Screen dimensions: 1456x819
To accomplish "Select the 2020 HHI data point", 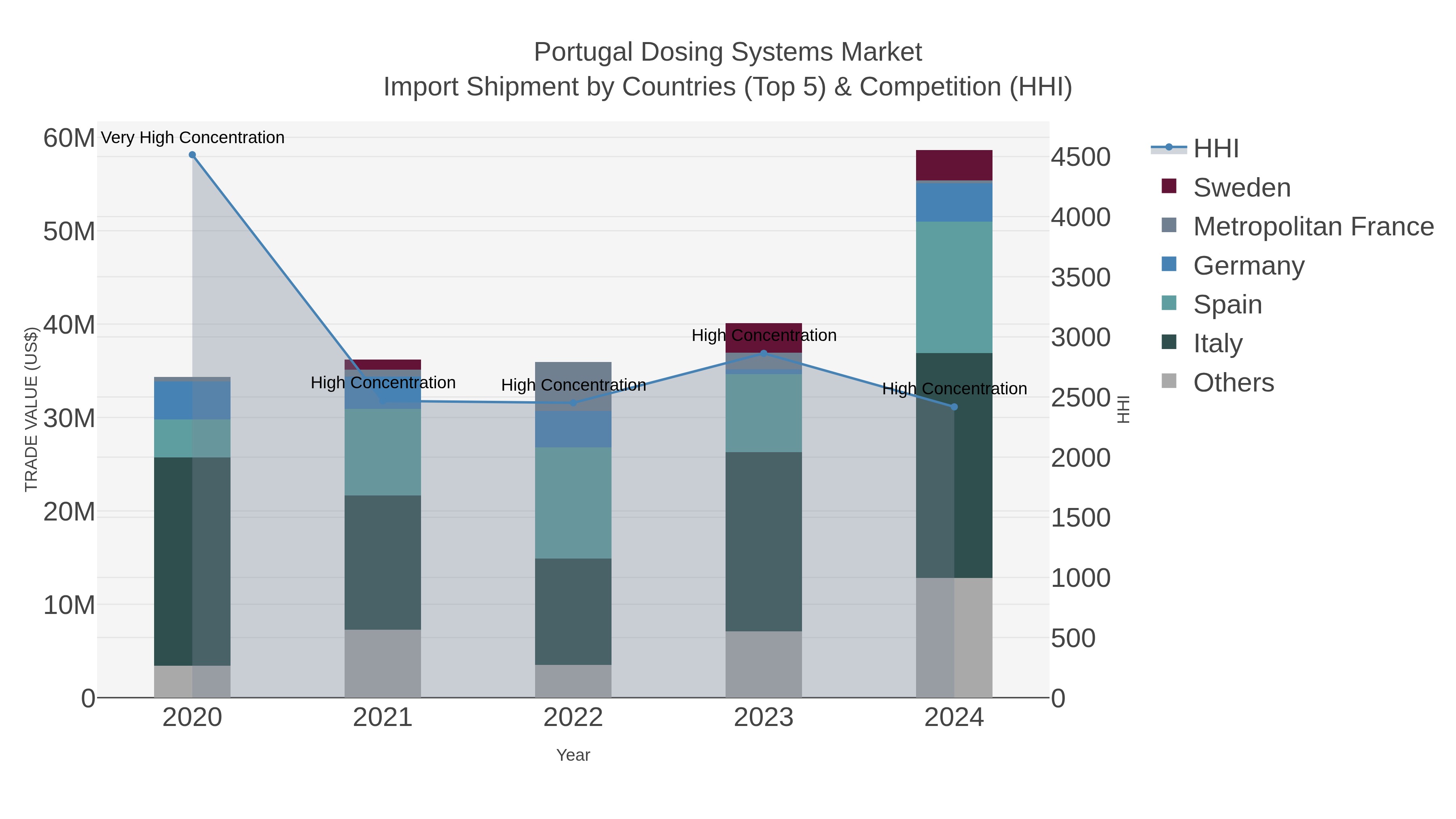I will (x=192, y=155).
